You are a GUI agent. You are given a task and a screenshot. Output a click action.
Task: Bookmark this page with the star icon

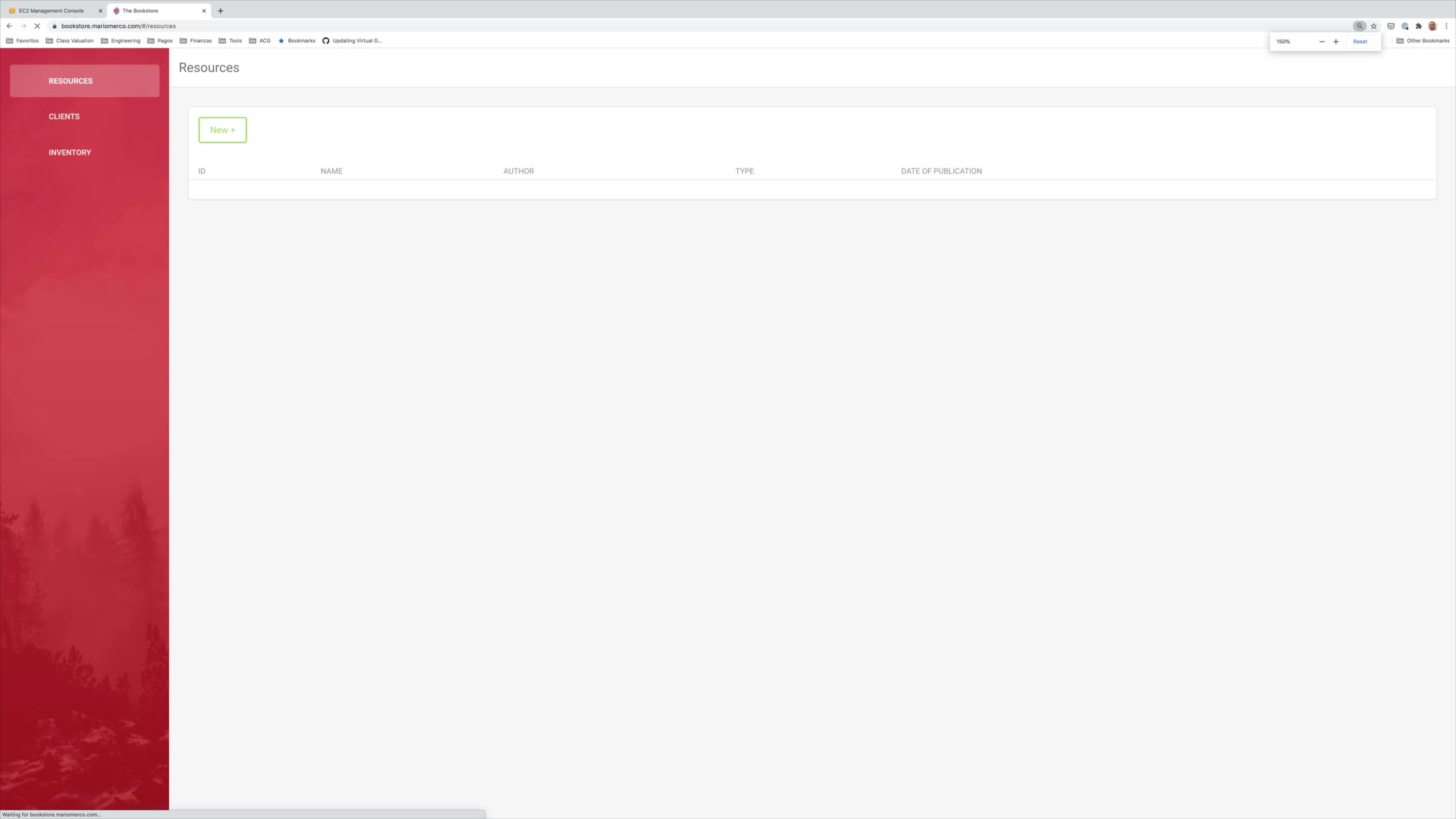(x=1373, y=26)
